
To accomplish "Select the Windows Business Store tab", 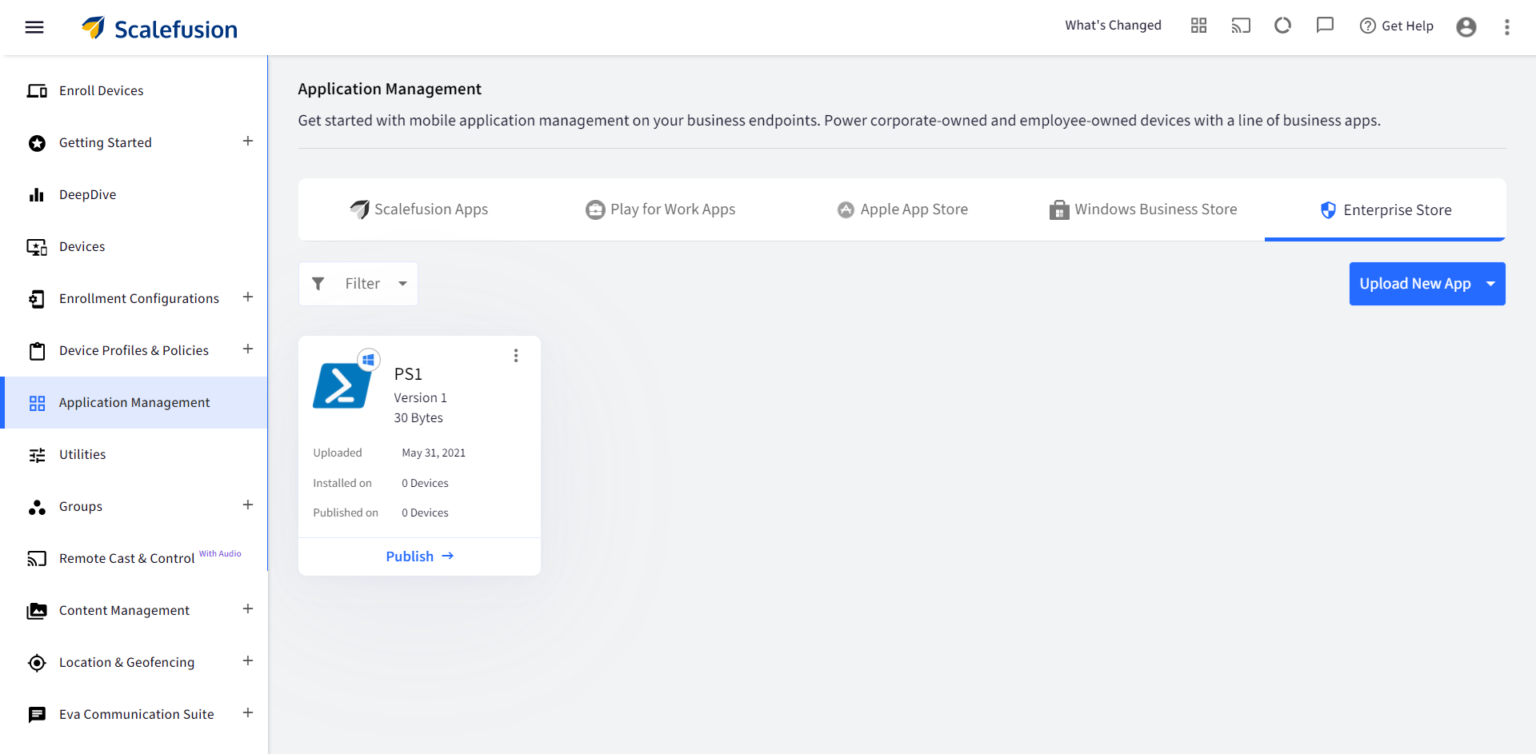I will (x=1143, y=210).
